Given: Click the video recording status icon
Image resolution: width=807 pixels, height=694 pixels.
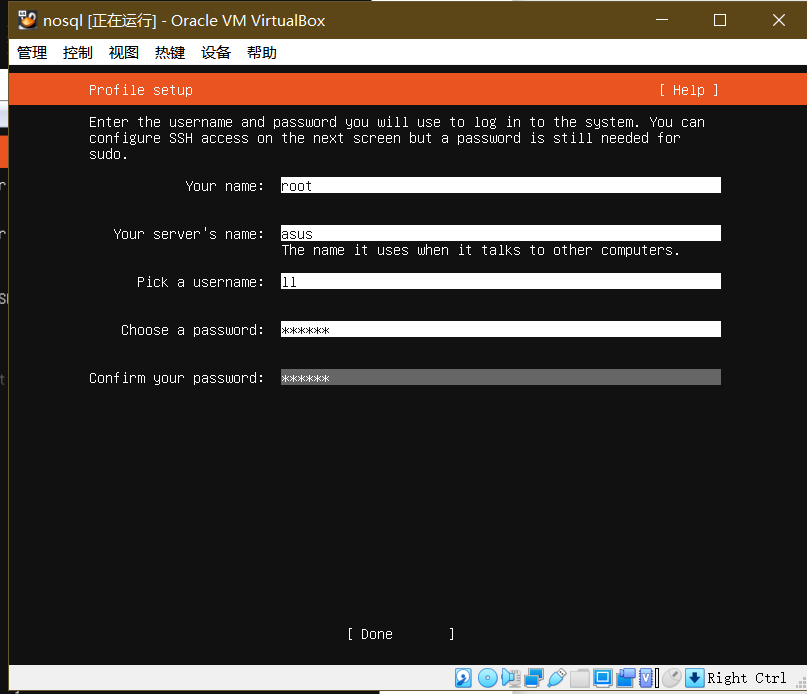Looking at the screenshot, I should click(626, 678).
